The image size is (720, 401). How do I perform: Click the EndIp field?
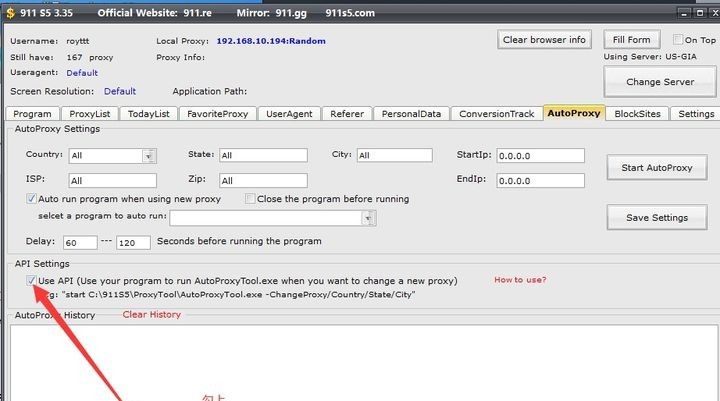(540, 181)
